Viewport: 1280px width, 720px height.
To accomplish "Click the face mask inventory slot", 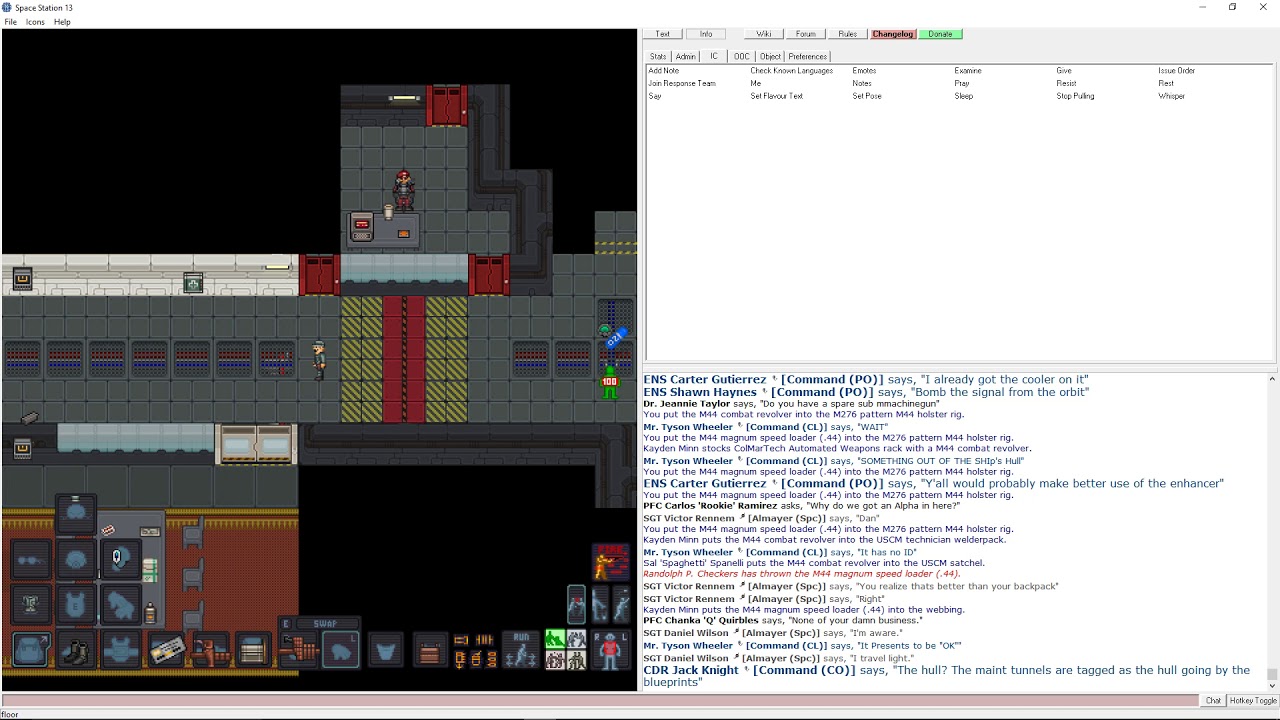I will [75, 560].
